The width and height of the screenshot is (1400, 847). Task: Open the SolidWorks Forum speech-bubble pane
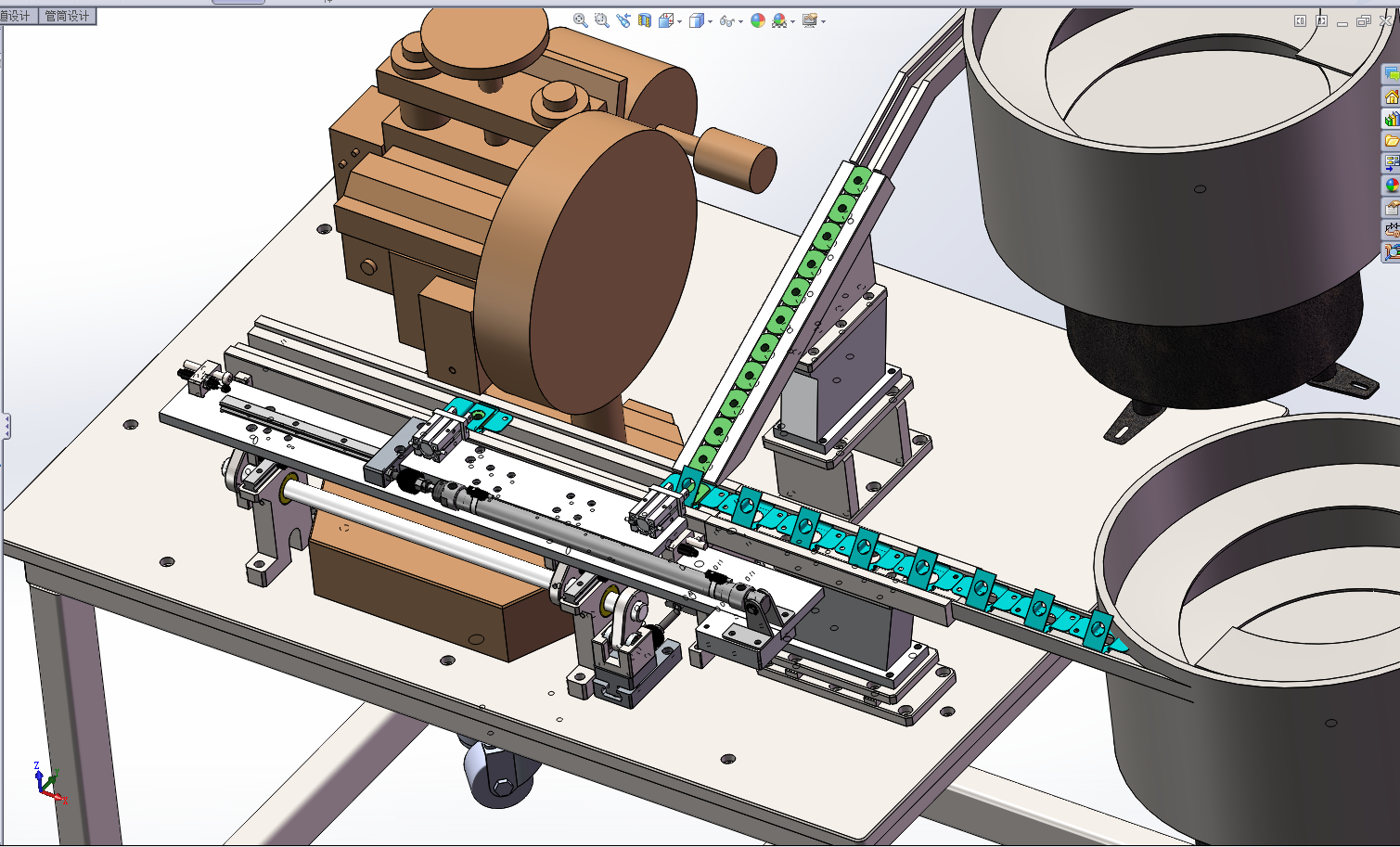click(x=1391, y=74)
